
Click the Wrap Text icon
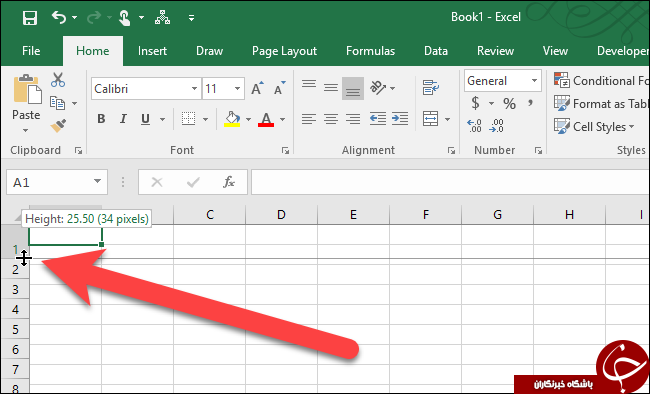(x=431, y=88)
